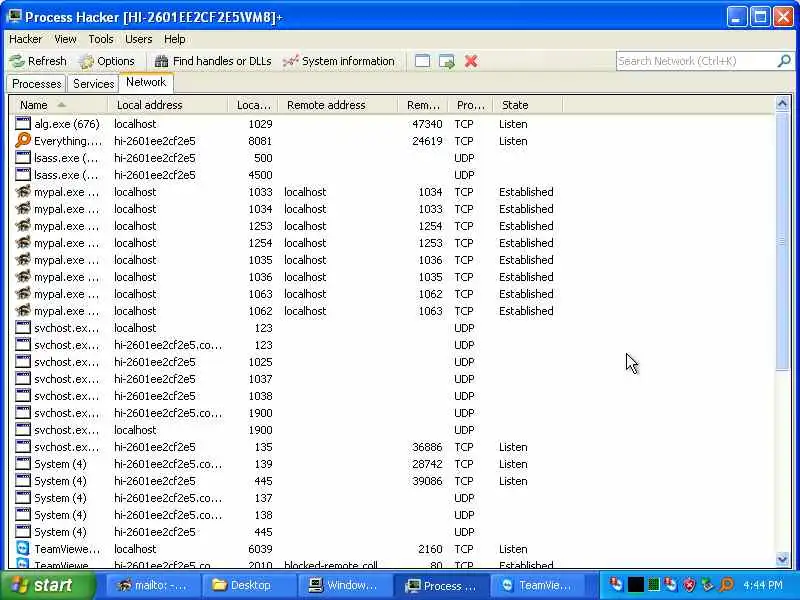
Task: Click the black square tray icon
Action: coord(635,585)
